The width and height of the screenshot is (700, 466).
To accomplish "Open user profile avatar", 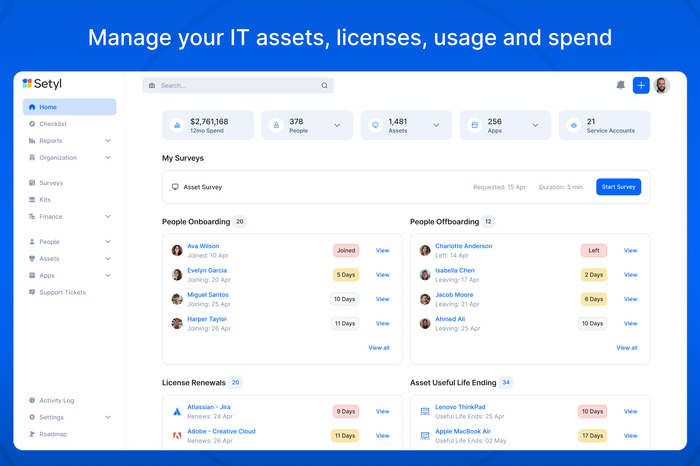I will click(662, 85).
